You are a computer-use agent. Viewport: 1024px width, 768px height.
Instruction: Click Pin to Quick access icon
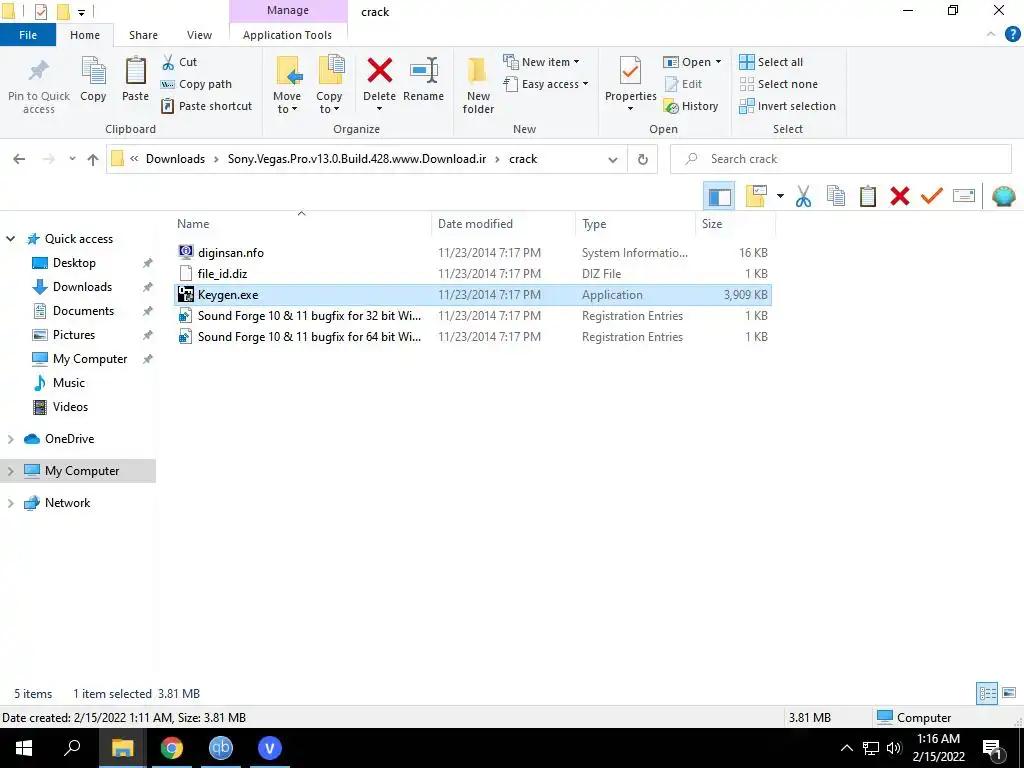(39, 71)
